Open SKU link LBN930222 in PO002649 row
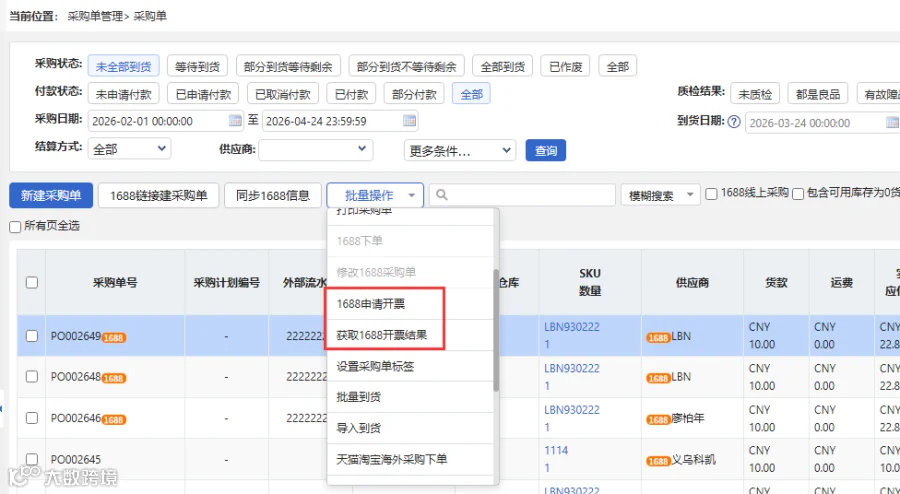Image resolution: width=900 pixels, height=494 pixels. point(572,327)
